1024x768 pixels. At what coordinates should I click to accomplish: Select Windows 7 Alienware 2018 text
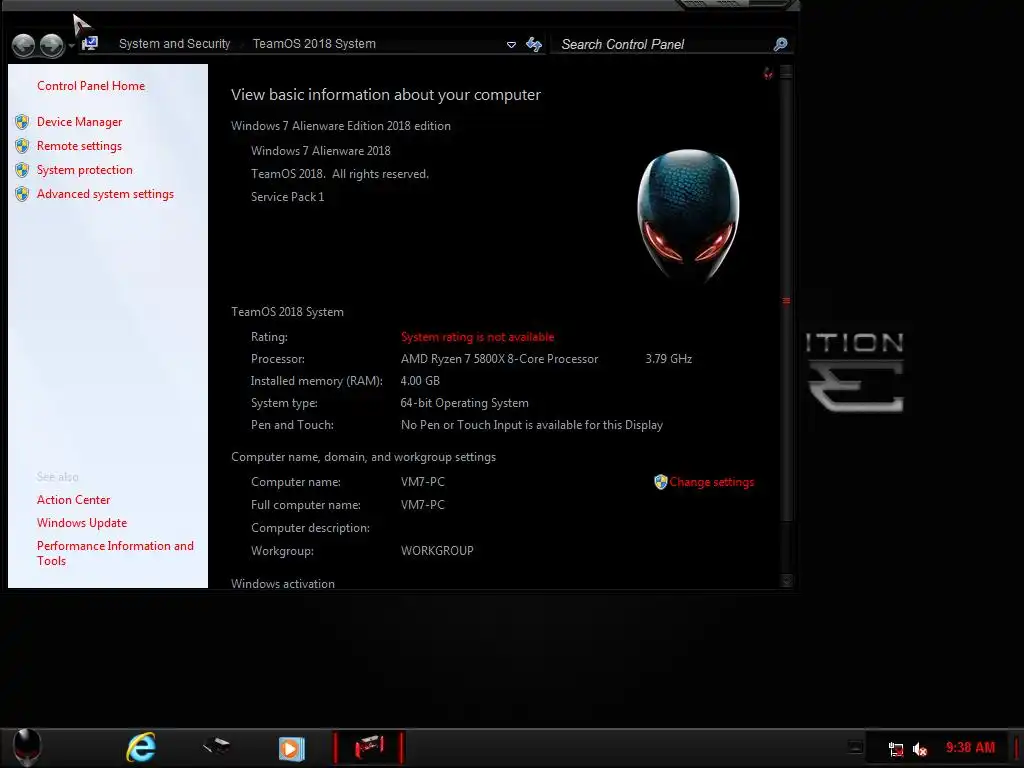click(x=321, y=151)
